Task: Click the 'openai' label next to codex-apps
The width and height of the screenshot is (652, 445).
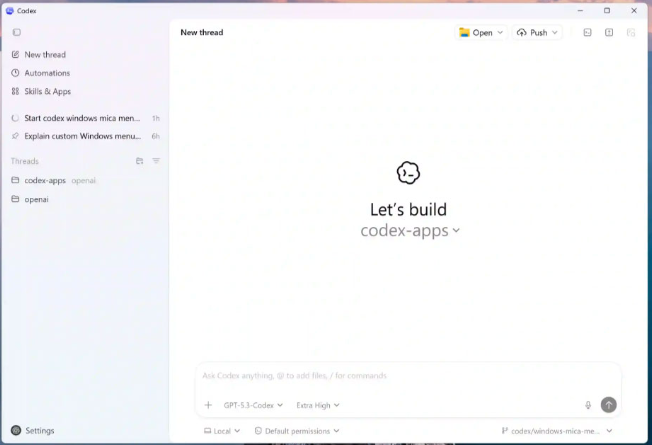Action: (x=84, y=180)
